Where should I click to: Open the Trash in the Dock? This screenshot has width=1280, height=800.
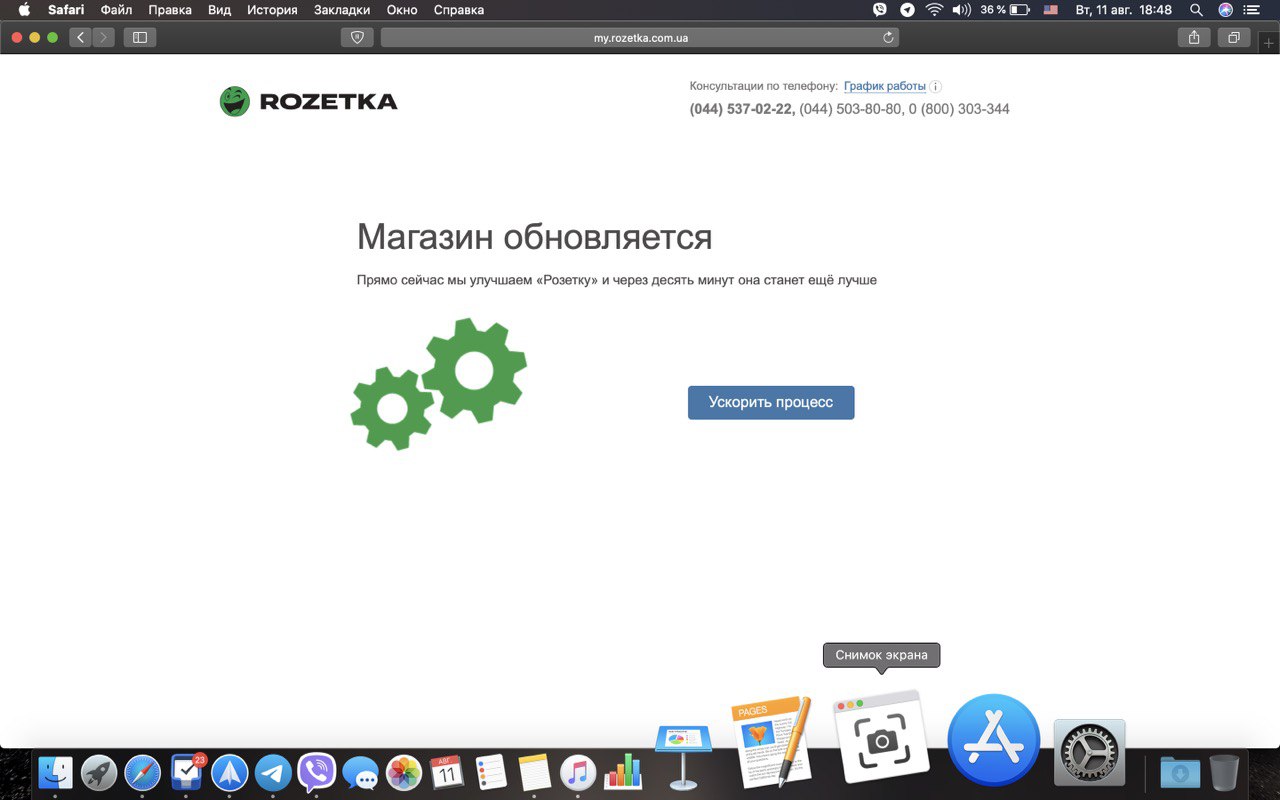coord(1224,772)
